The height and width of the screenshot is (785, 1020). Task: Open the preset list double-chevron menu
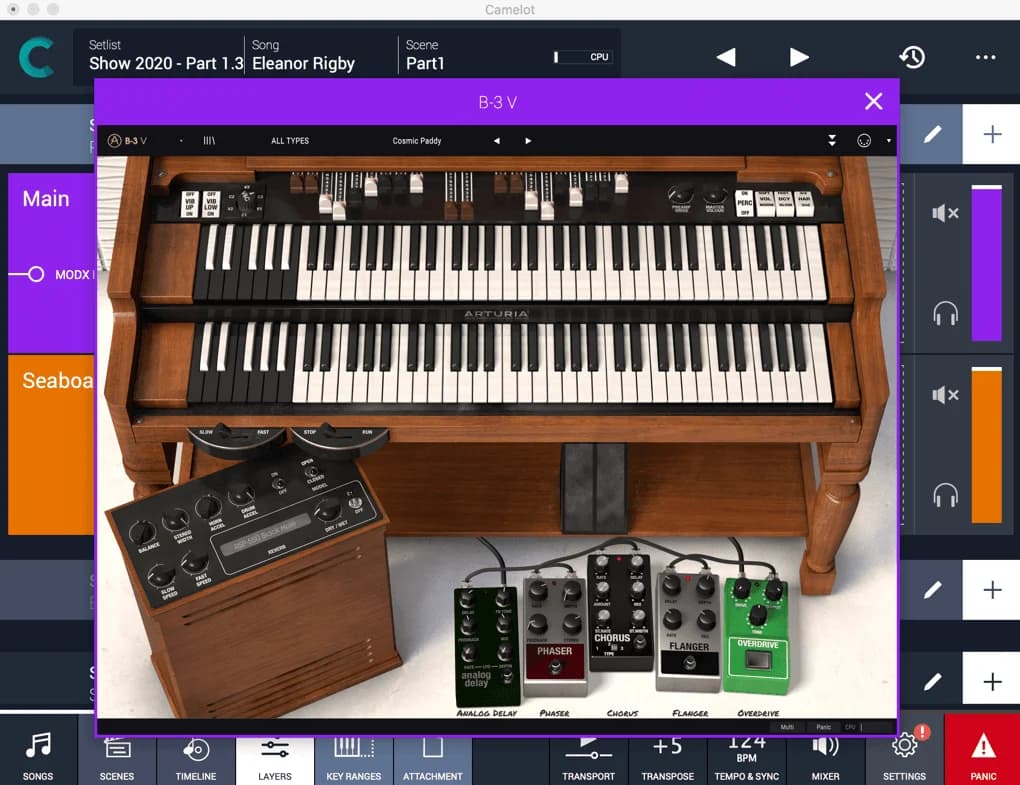[831, 140]
